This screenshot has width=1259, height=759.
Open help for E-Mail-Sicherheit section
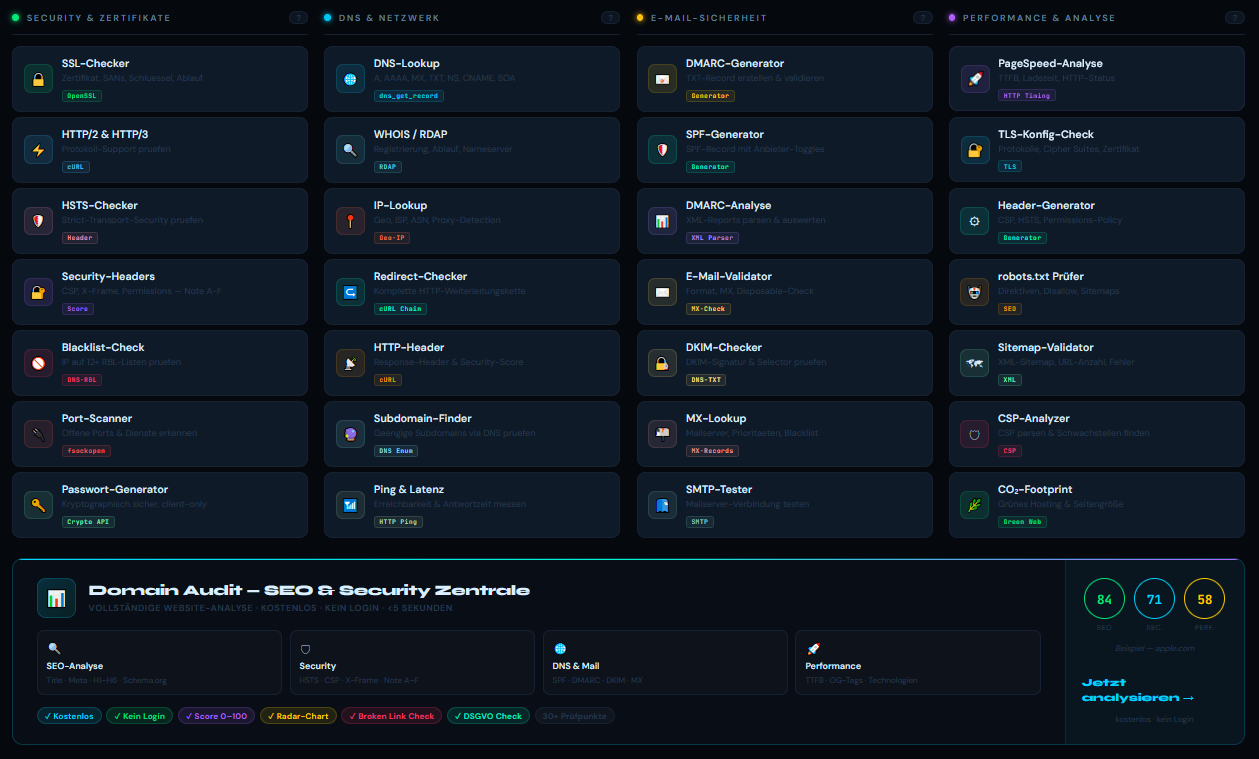pos(923,18)
